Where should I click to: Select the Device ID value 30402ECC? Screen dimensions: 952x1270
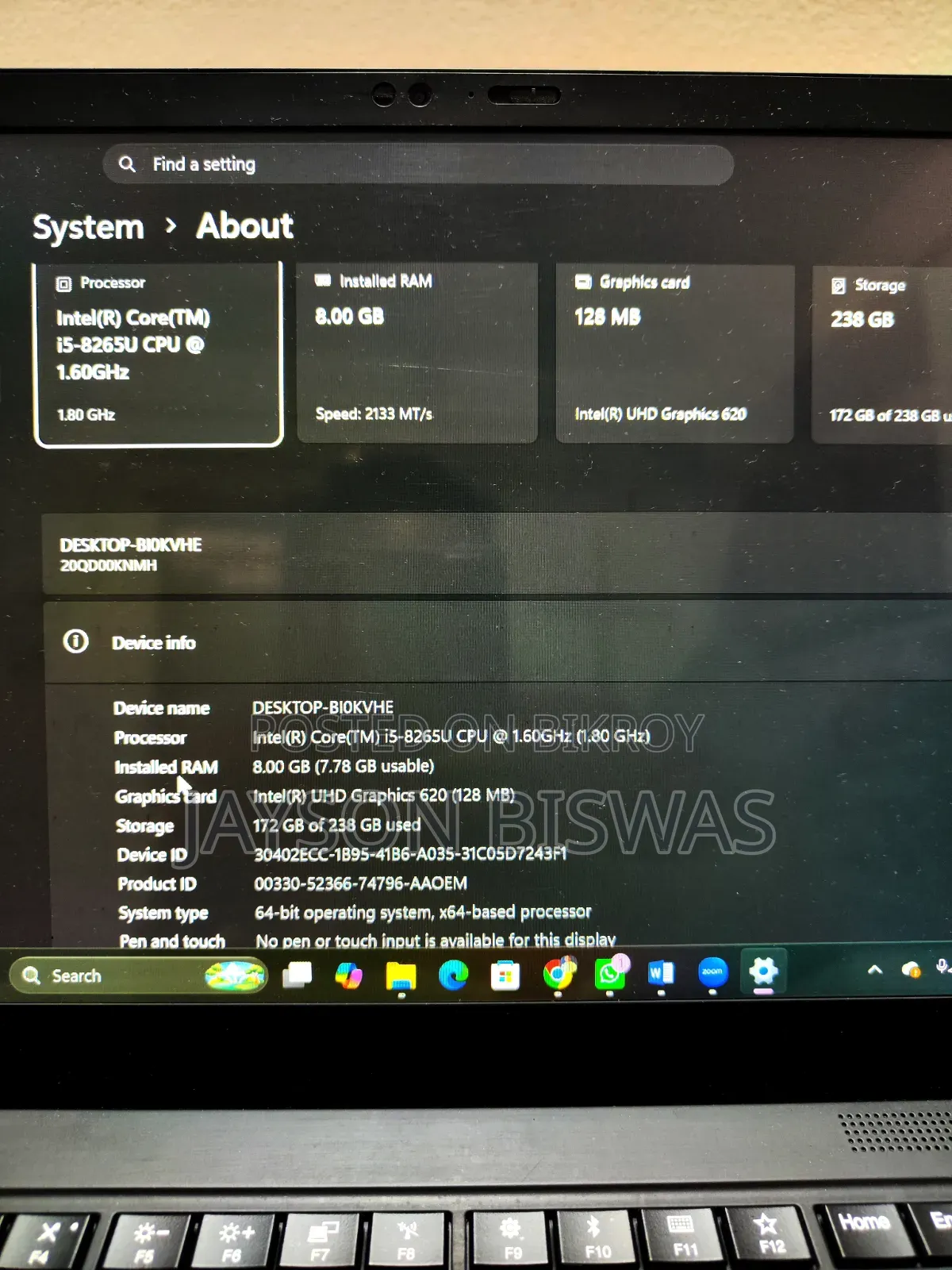[411, 854]
